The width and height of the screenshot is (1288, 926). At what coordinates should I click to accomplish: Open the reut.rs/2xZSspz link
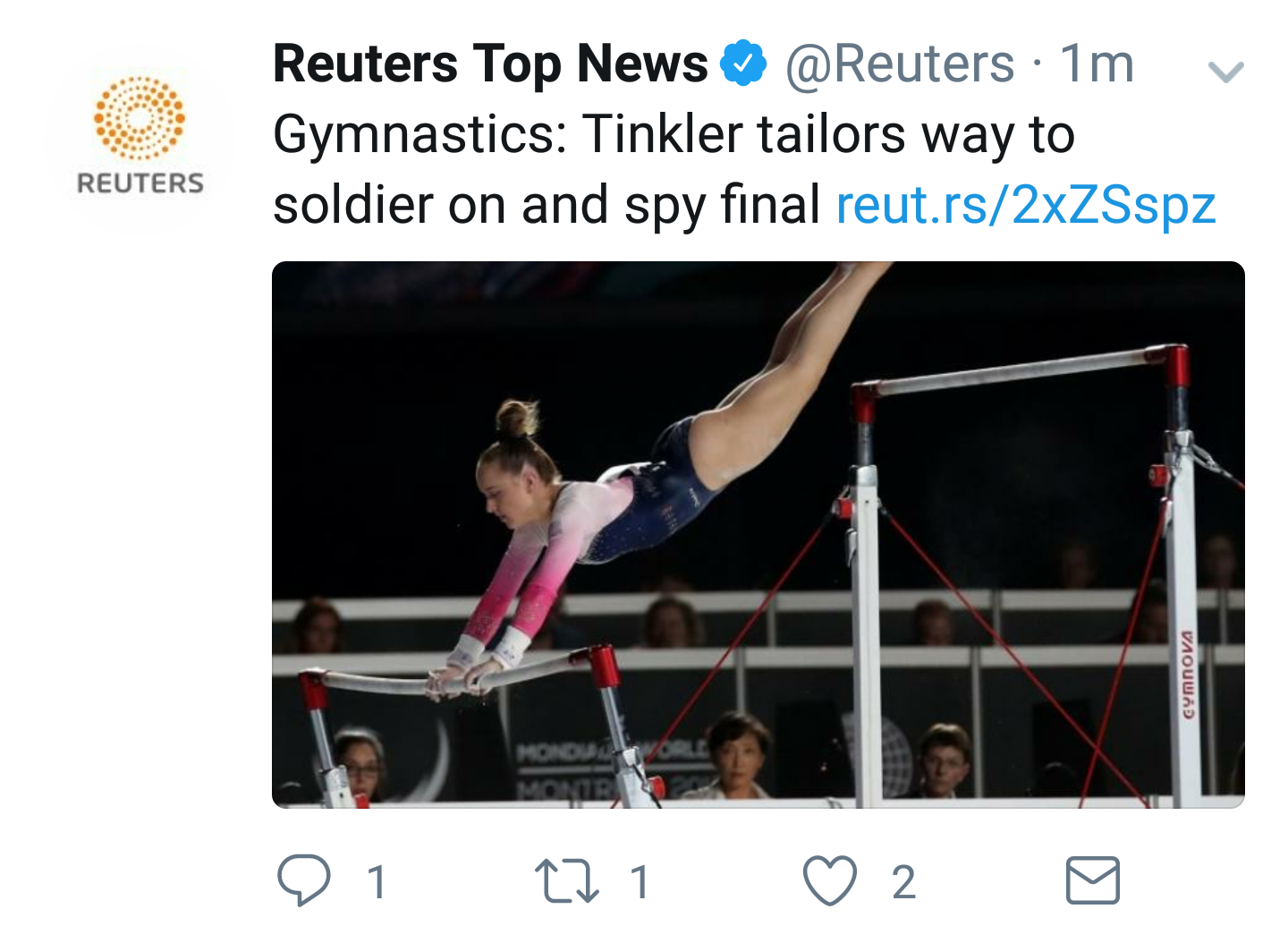pyautogui.click(x=1026, y=205)
